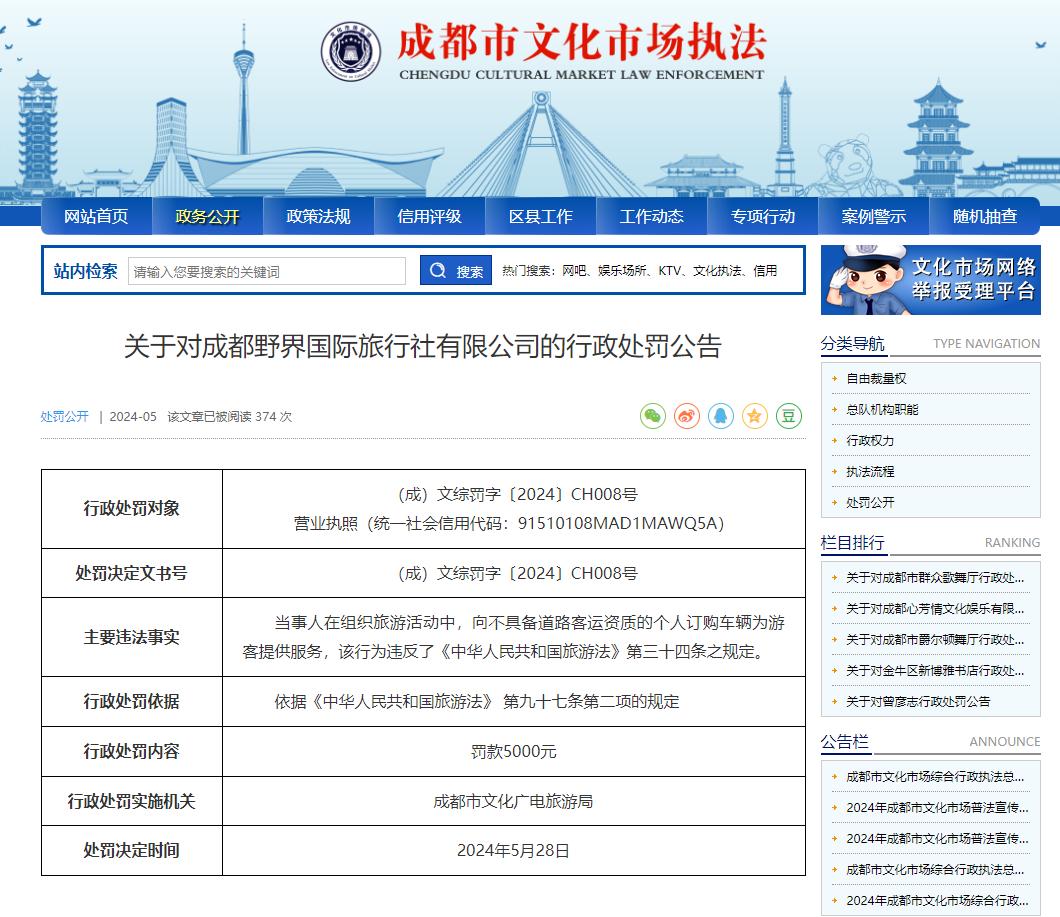The image size is (1060, 917).
Task: Click hot search keyword 网吧
Action: tap(574, 271)
